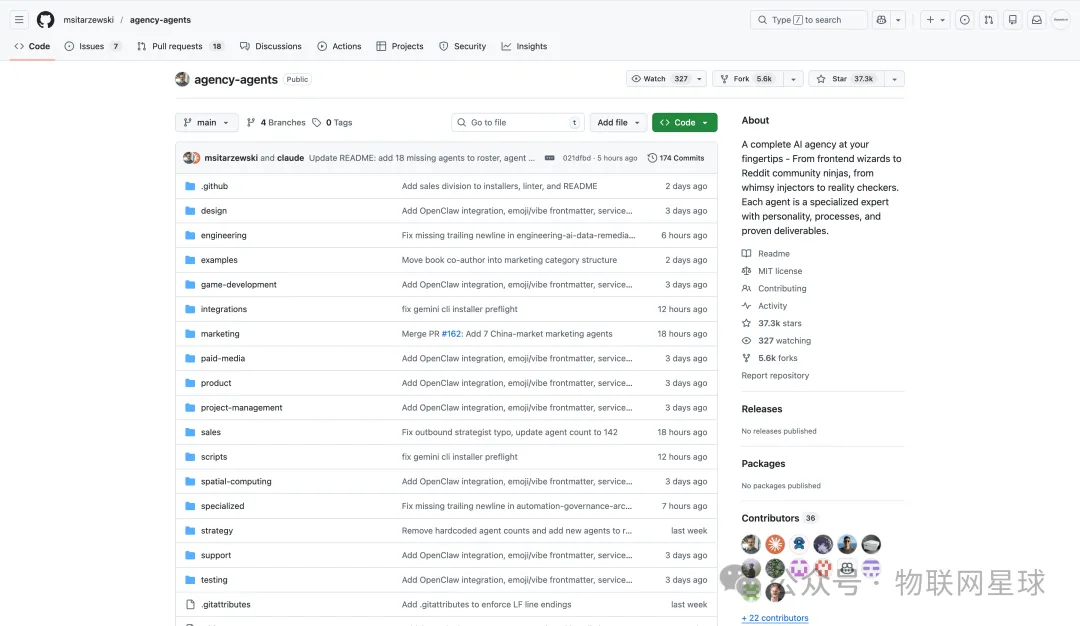This screenshot has height=626, width=1080.
Task: Open the specialized folder
Action: [x=222, y=506]
